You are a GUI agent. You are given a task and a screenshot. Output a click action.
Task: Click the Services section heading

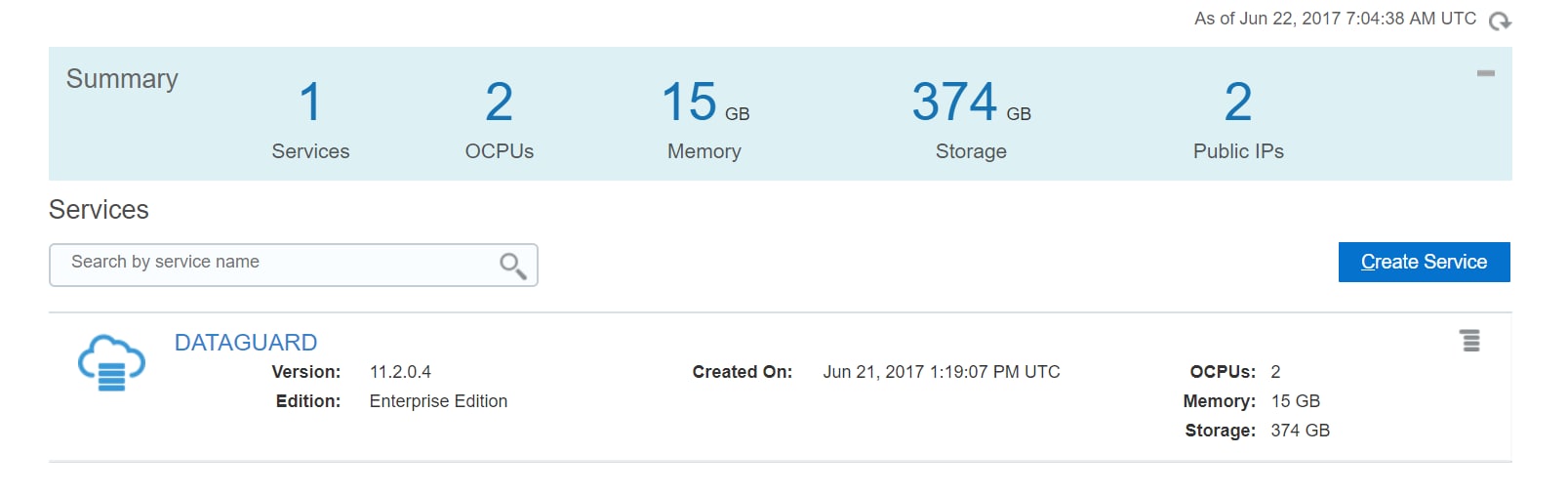[99, 210]
